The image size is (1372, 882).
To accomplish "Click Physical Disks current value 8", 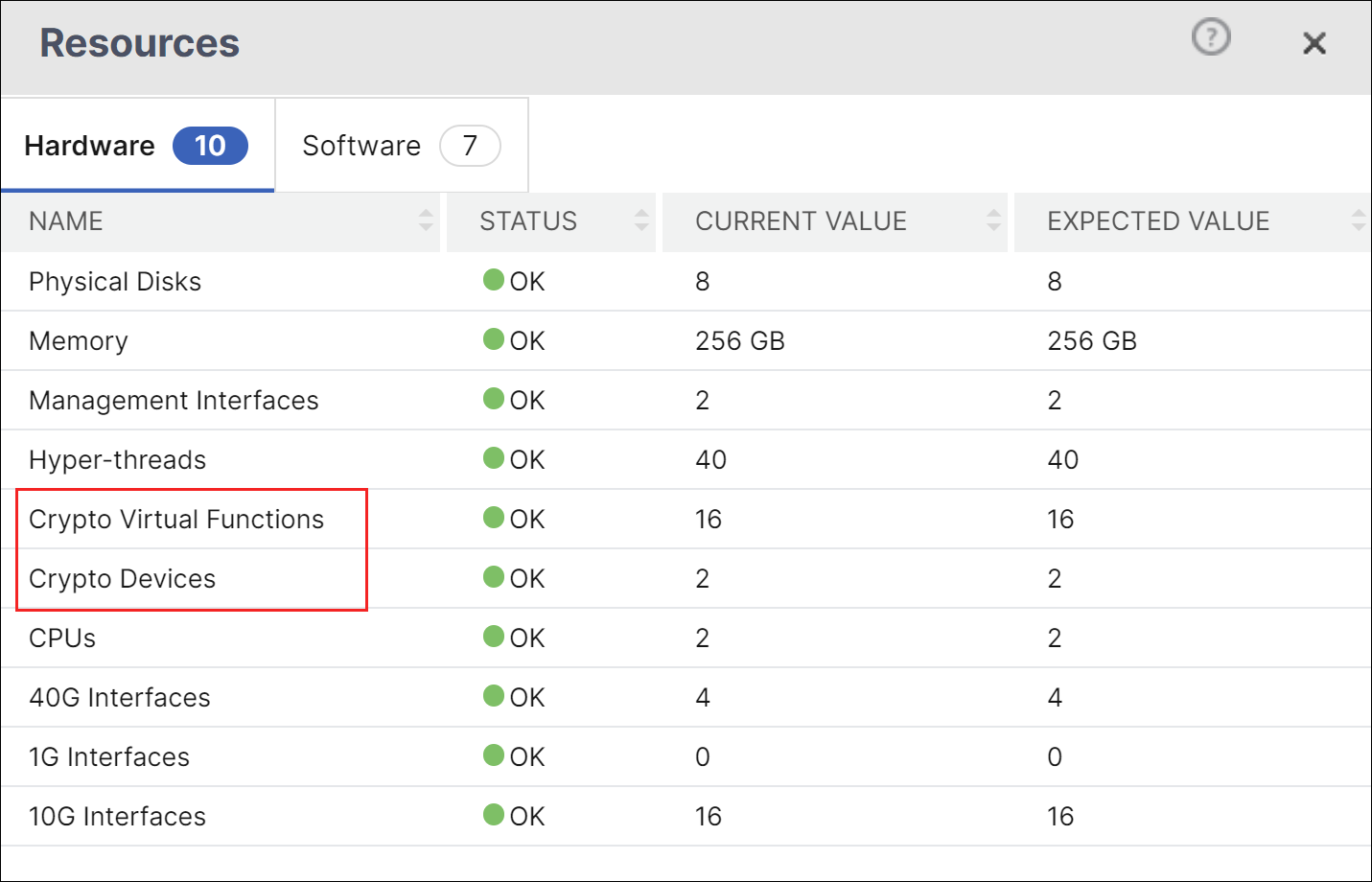I will click(703, 282).
